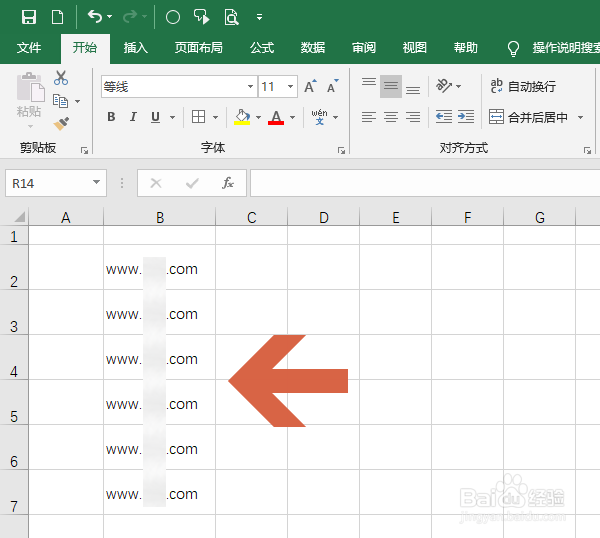Image resolution: width=600 pixels, height=538 pixels.
Task: Click the Save icon in quick access toolbar
Action: coord(29,17)
